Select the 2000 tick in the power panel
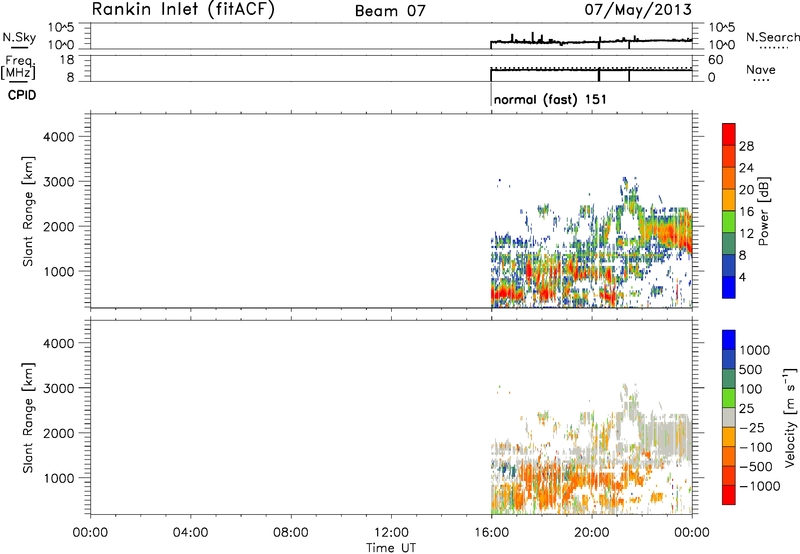The width and height of the screenshot is (800, 554). pos(59,226)
